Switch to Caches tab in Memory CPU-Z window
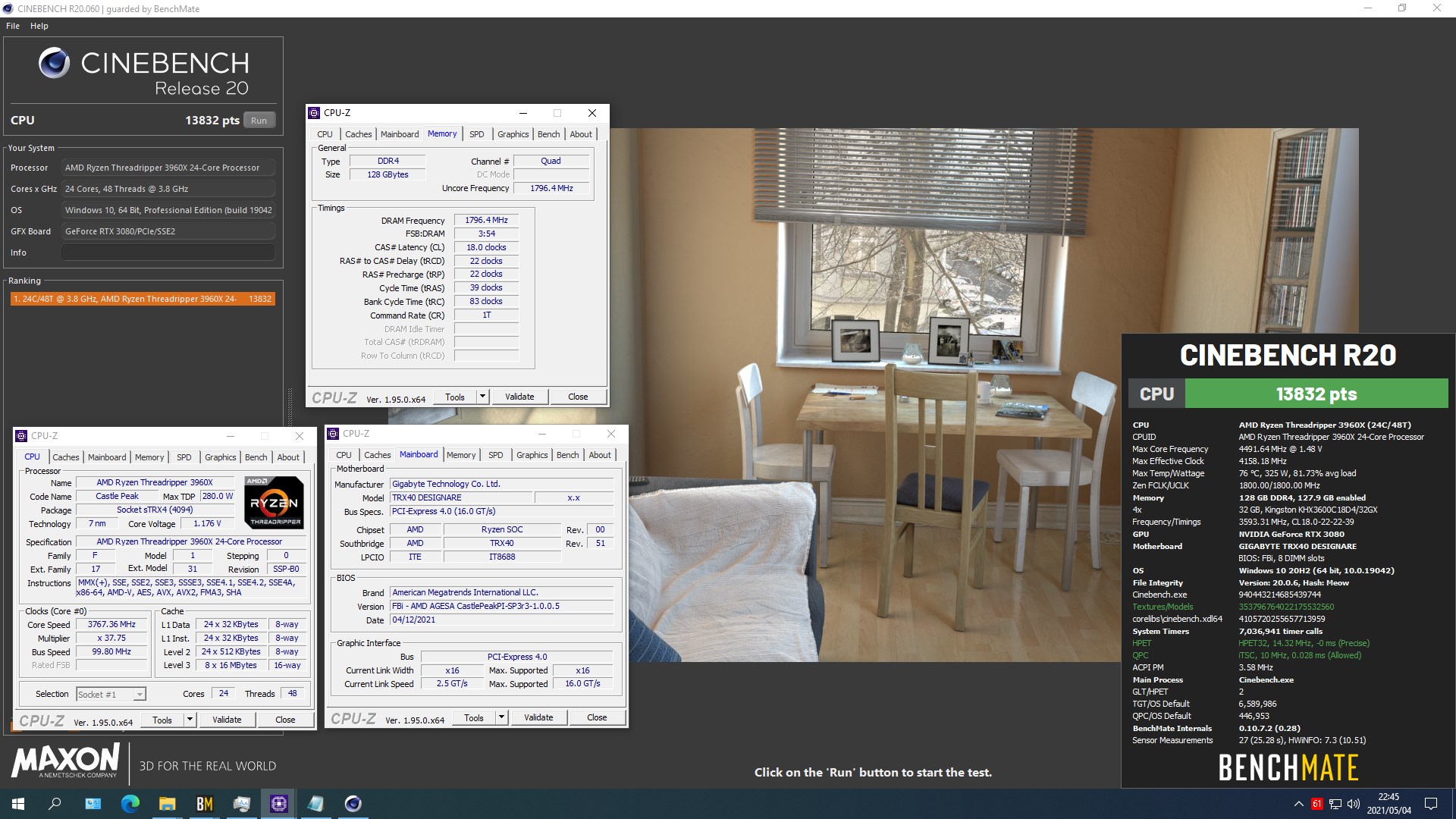The image size is (1456, 819). click(359, 134)
